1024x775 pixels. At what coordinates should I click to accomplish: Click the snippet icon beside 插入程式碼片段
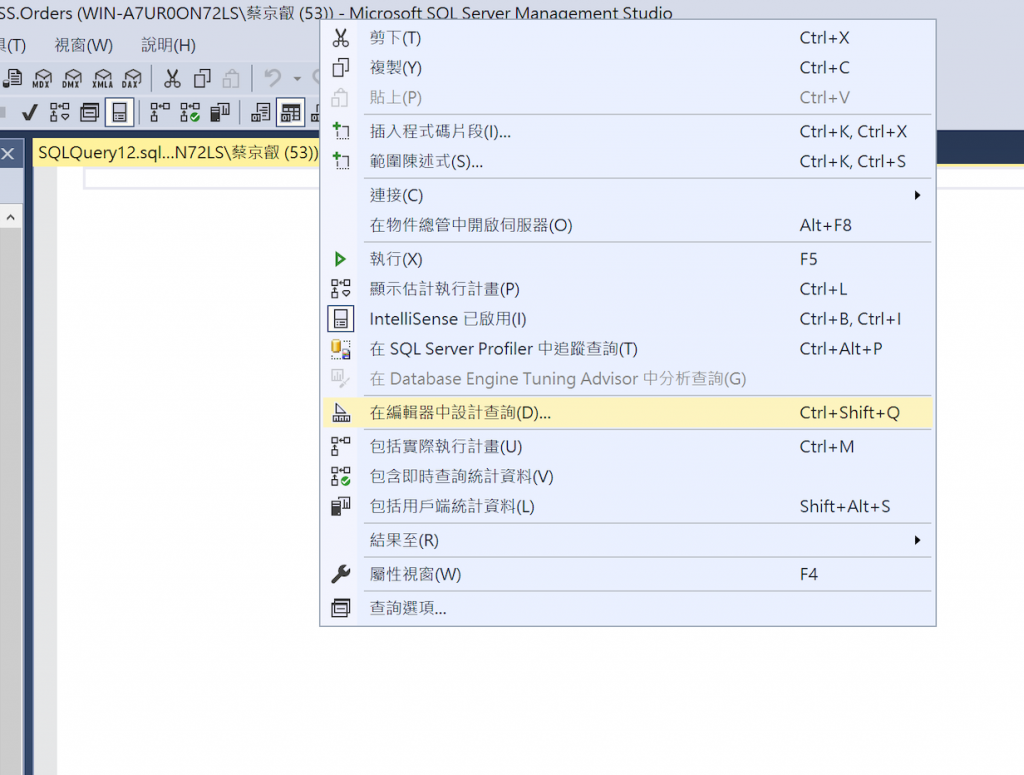pos(340,132)
